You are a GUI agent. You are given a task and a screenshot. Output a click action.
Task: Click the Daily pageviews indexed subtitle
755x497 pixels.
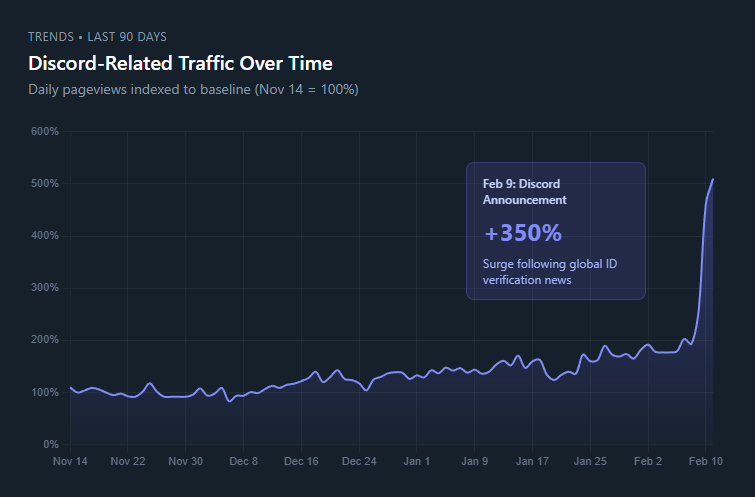tap(193, 90)
